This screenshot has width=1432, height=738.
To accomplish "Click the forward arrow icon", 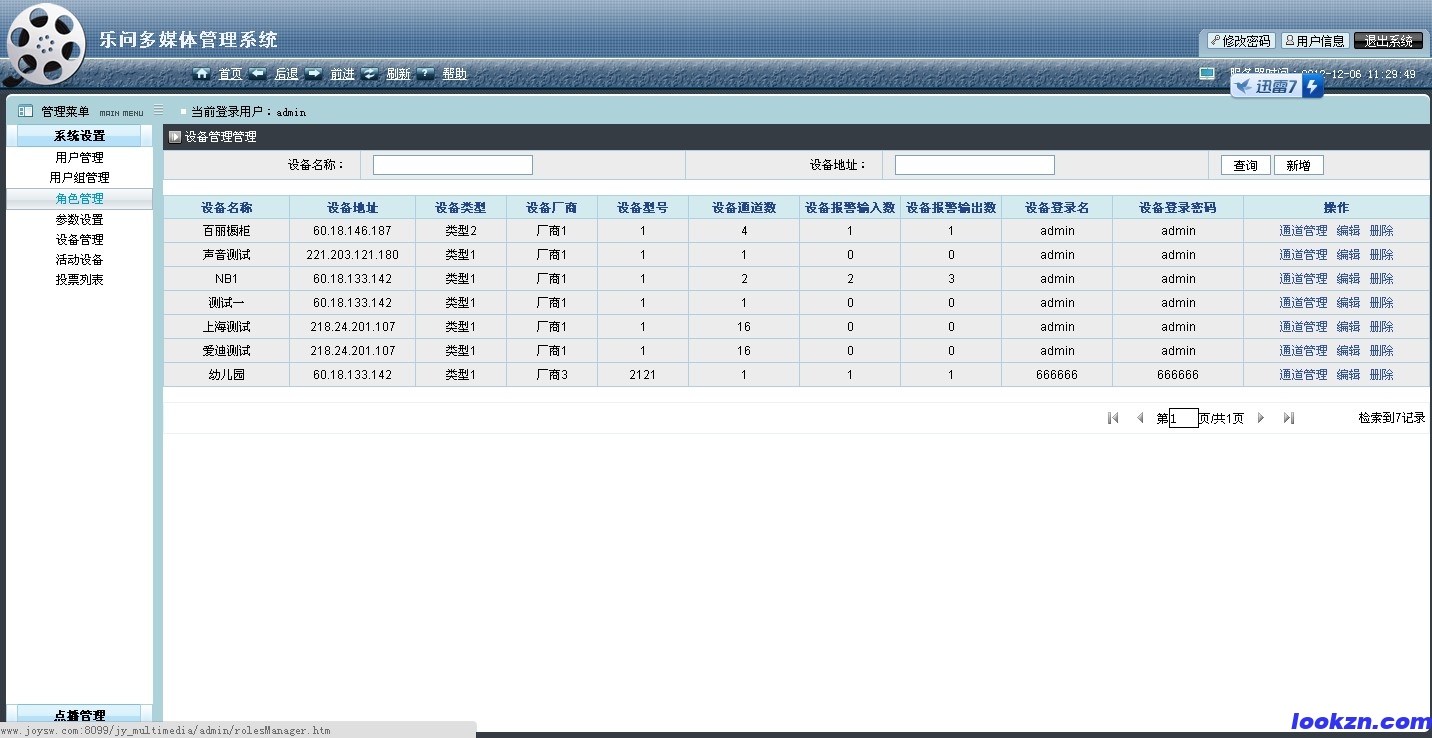I will (x=314, y=73).
